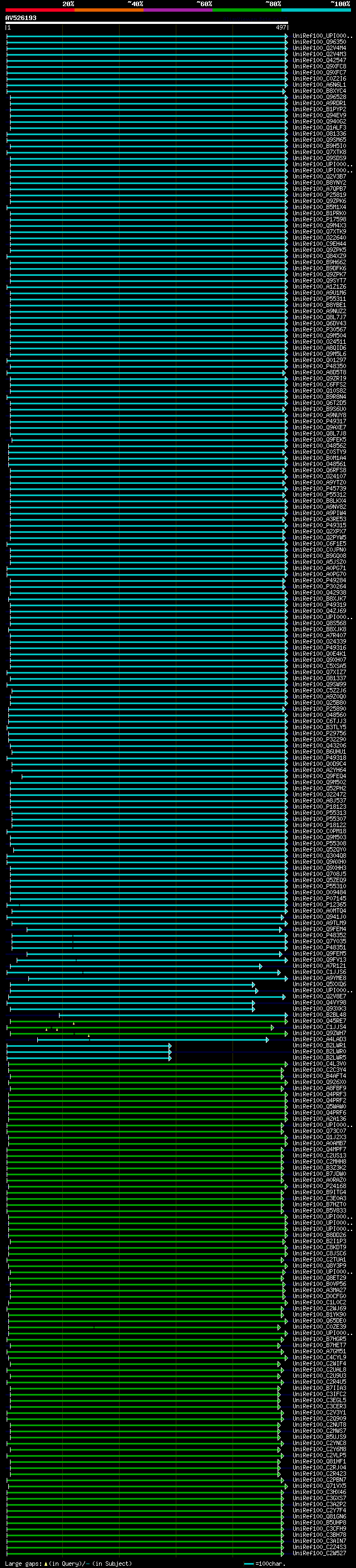The width and height of the screenshot is (356, 1568).
Task: Open hit UniRef100_Q2V4M3
Action: click(x=319, y=54)
